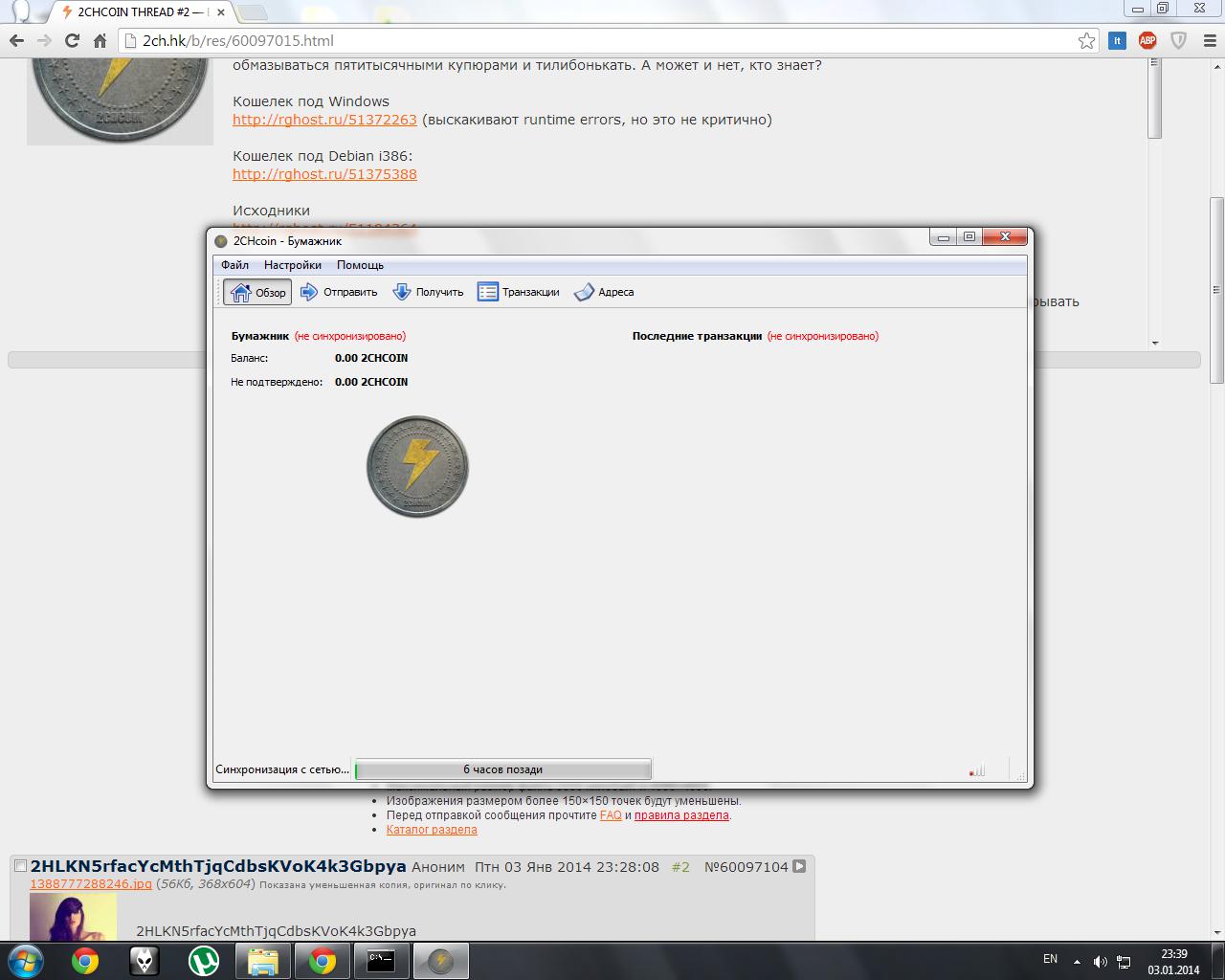Open Windows wallet link rghost.ru/51372263

click(x=324, y=120)
